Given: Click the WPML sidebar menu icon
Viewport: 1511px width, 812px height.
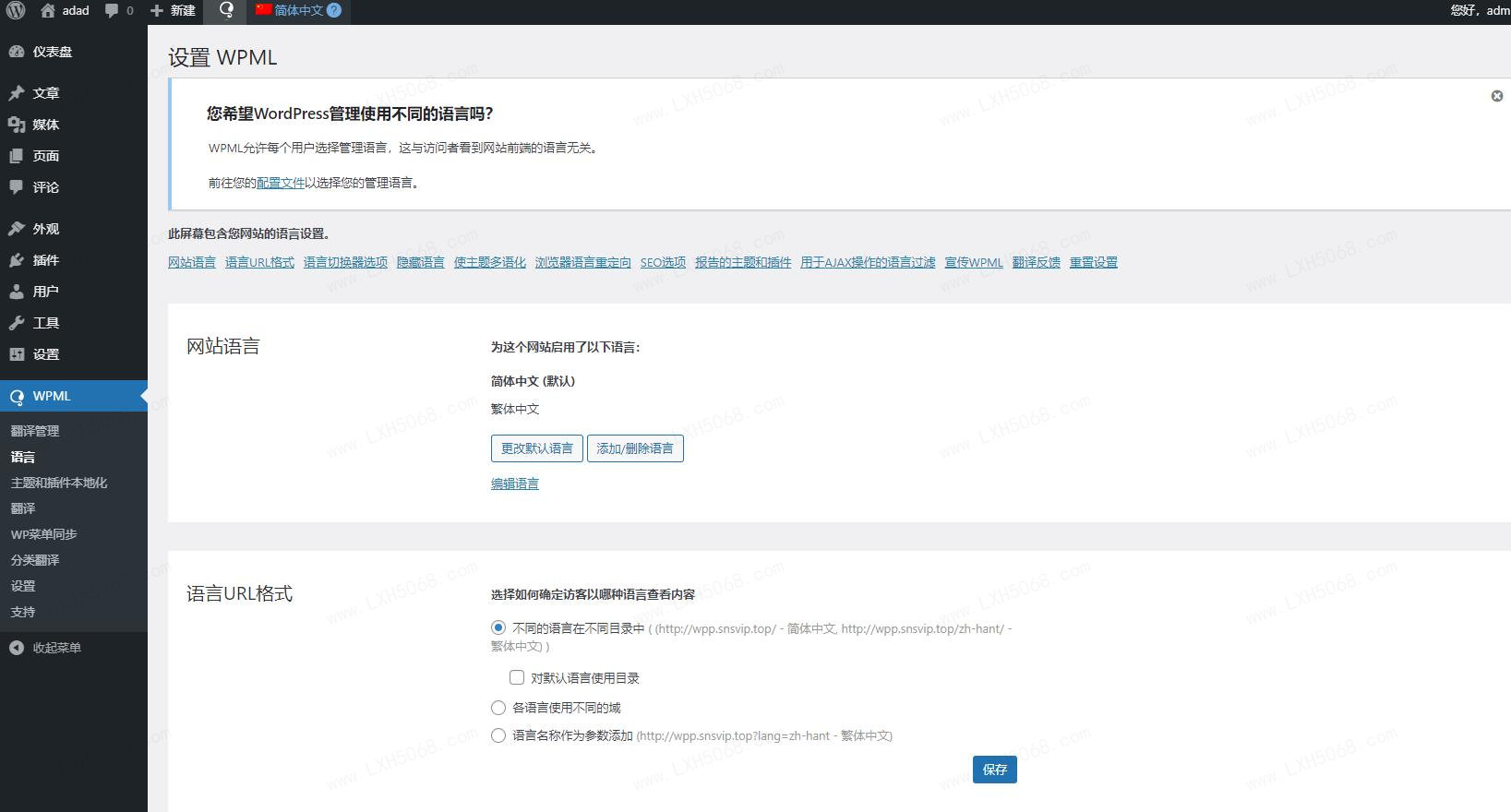Looking at the screenshot, I should coord(16,397).
